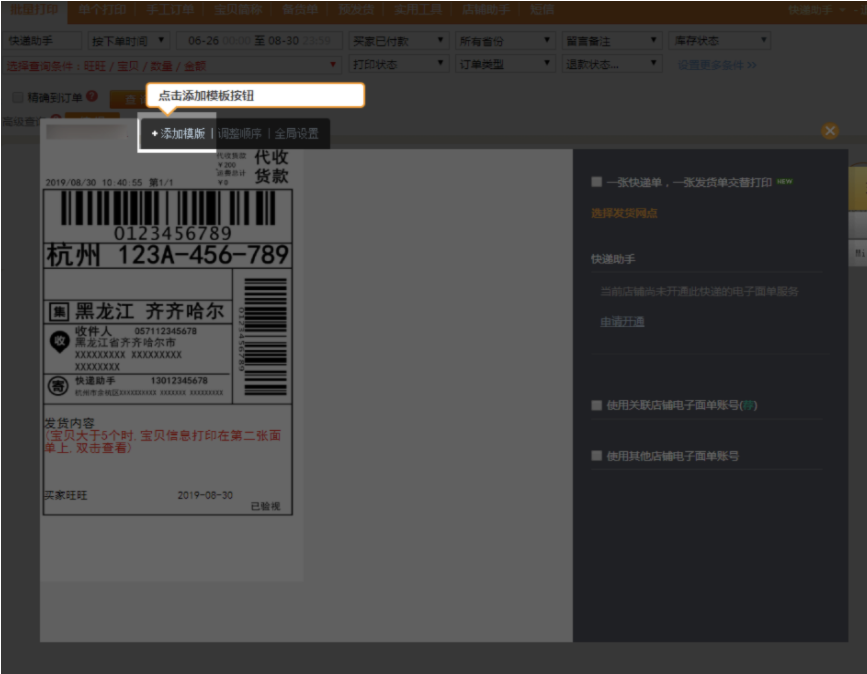Click 买家旺旺 text on waybill
867x674 pixels.
coord(66,495)
